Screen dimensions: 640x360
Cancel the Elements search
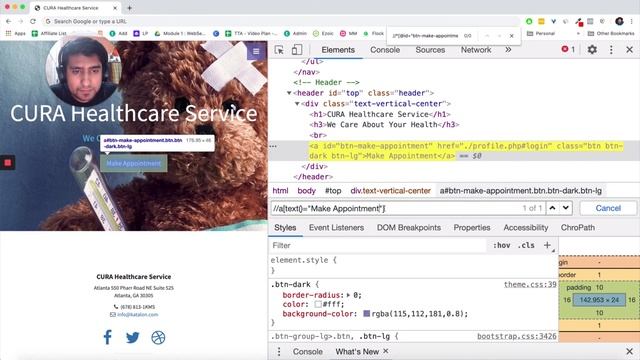(x=608, y=208)
